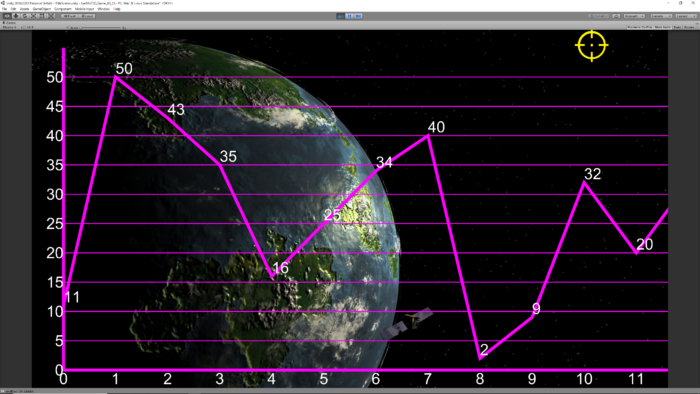Open the GameObject menu
This screenshot has width=700, height=394.
click(x=42, y=9)
